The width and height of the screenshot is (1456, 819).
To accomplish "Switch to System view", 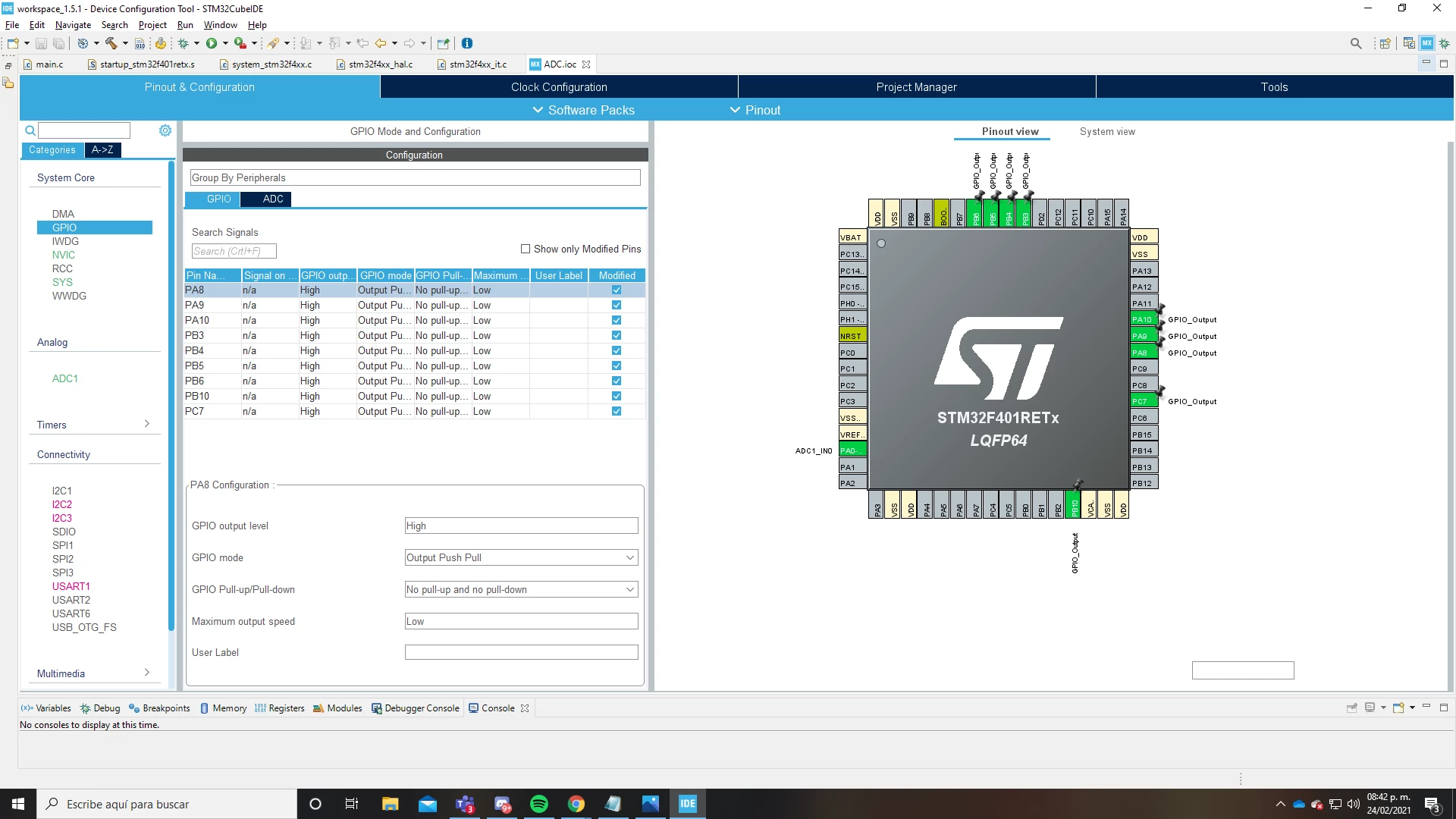I will [x=1107, y=131].
